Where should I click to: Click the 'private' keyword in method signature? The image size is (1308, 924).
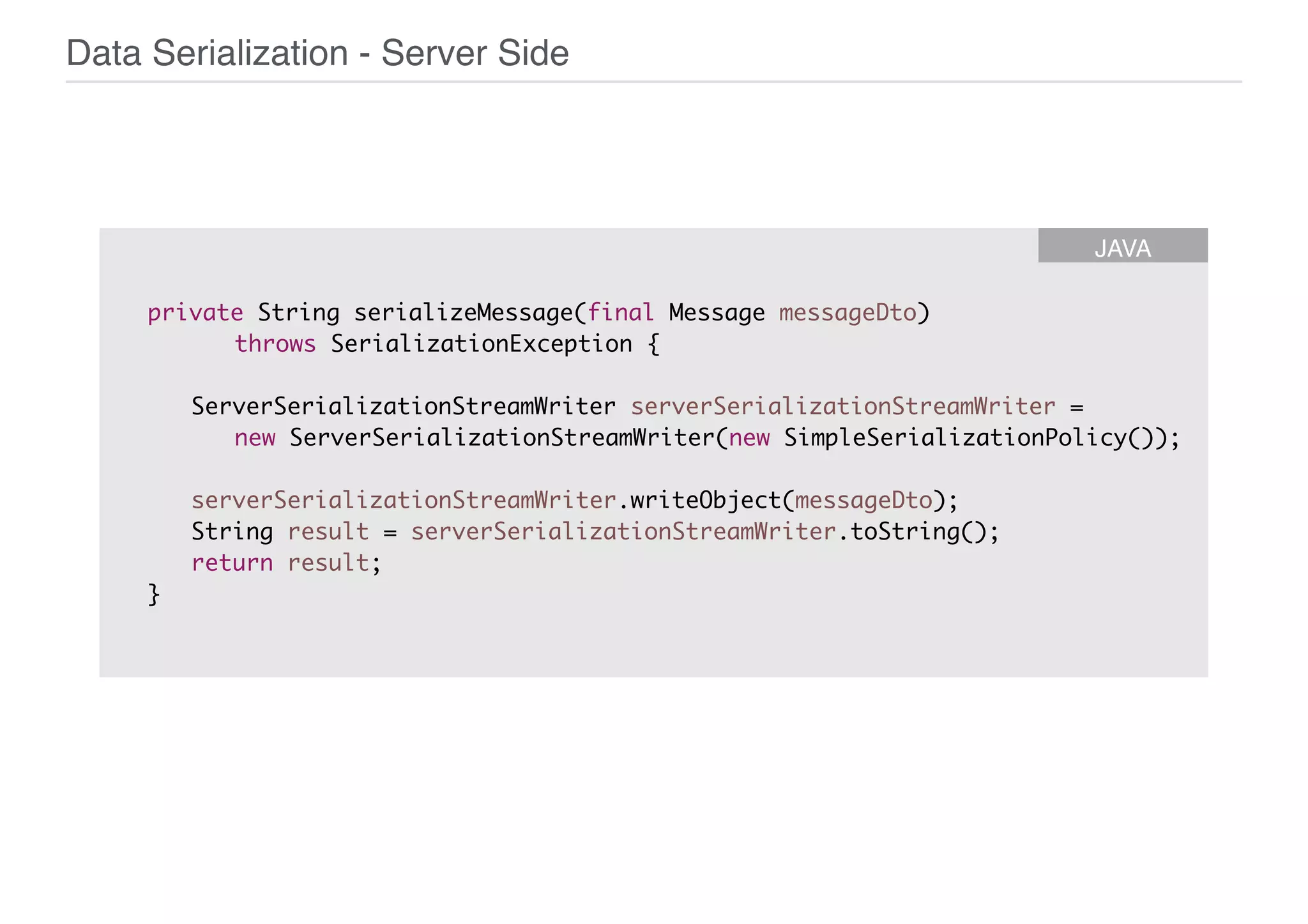click(195, 313)
